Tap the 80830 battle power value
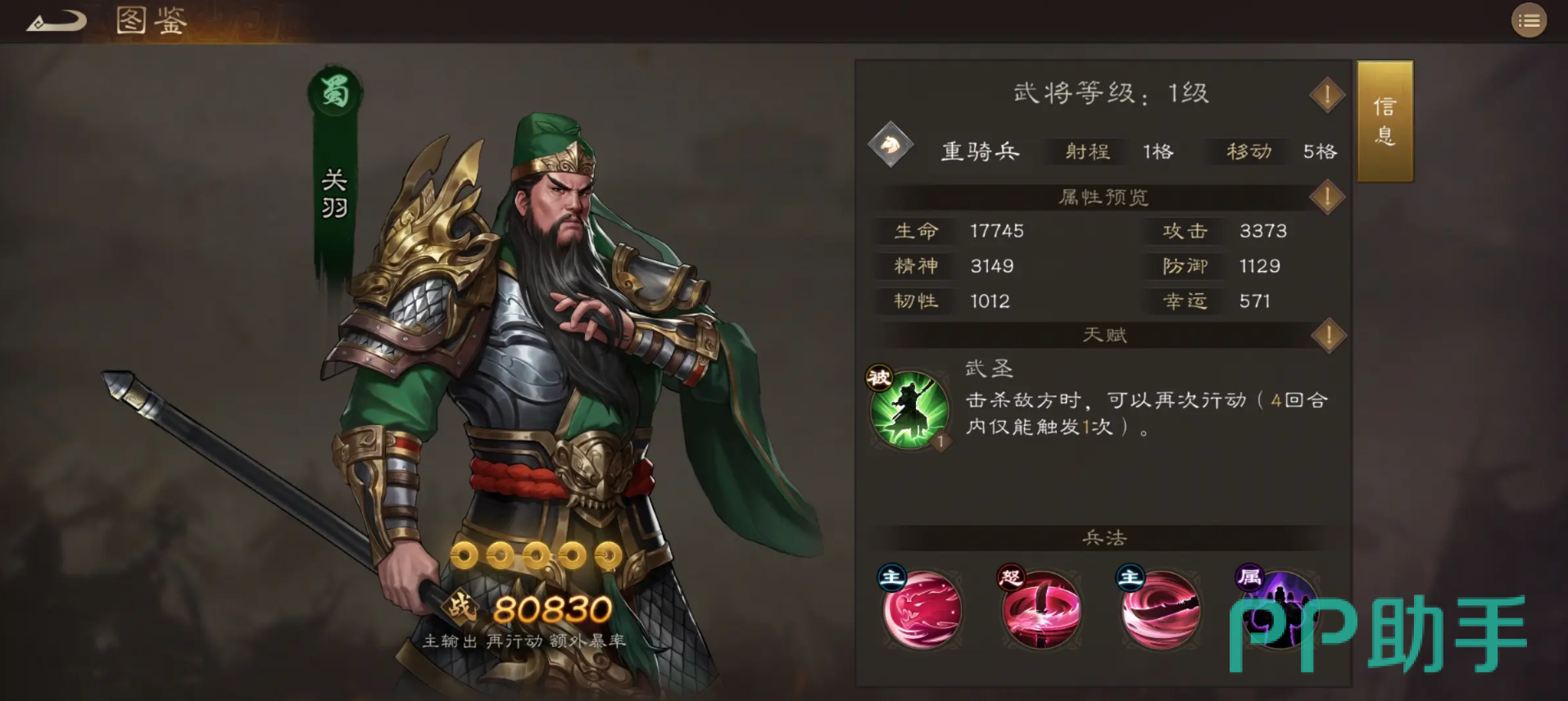Viewport: 1568px width, 701px height. 553,609
